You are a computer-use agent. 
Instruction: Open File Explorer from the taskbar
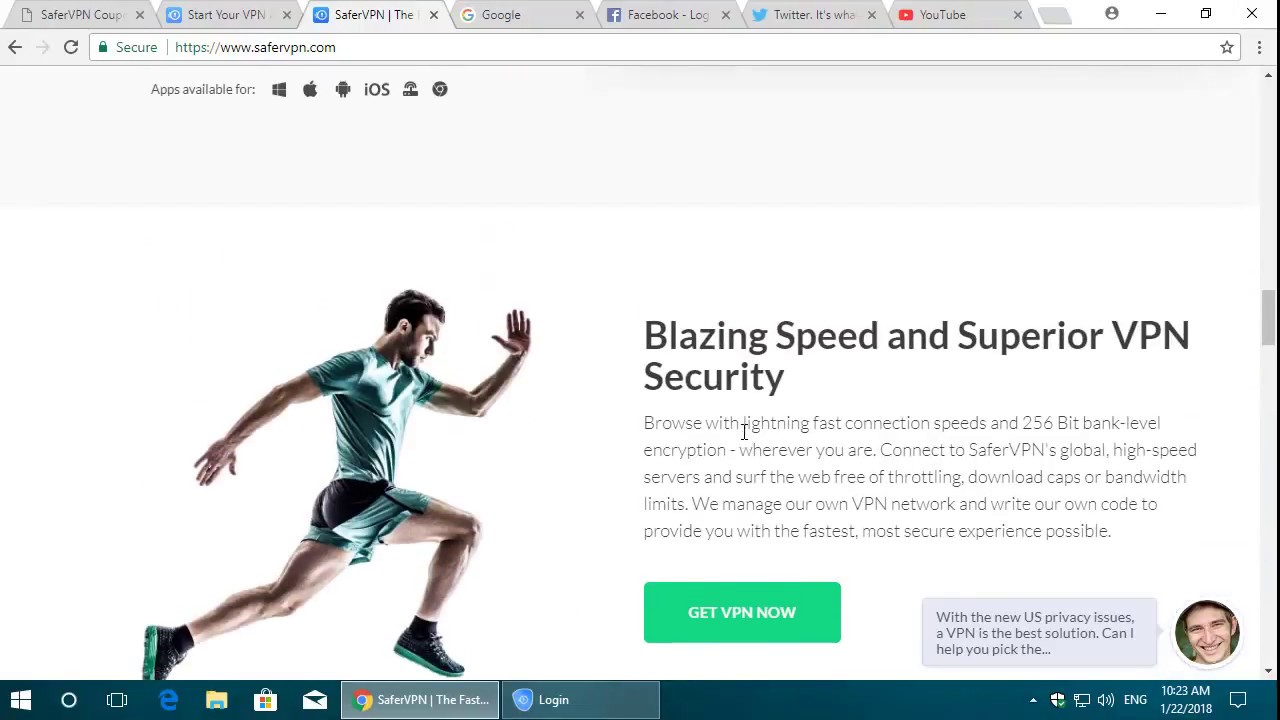pyautogui.click(x=217, y=700)
